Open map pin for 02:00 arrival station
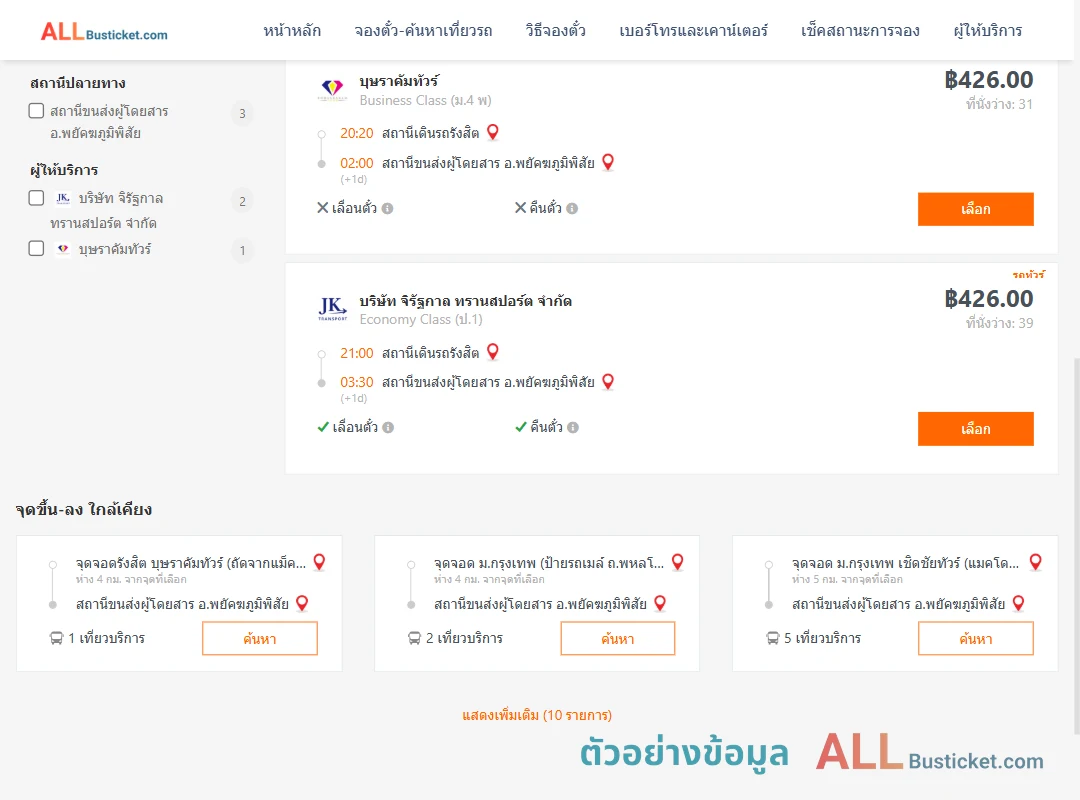The image size is (1080, 800). [608, 162]
